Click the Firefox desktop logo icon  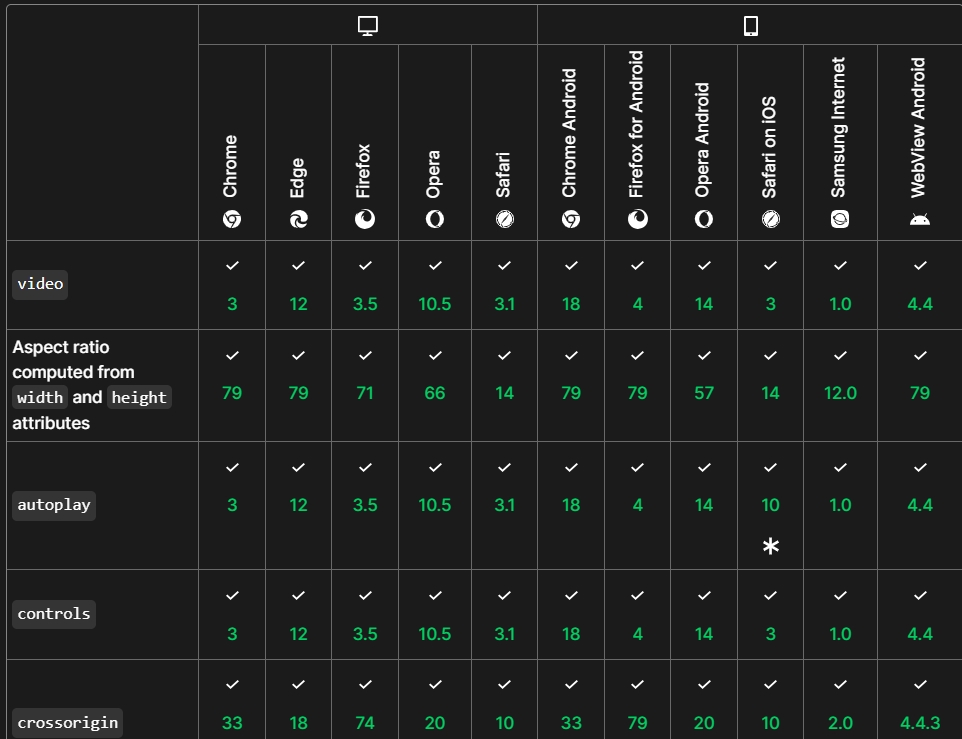pyautogui.click(x=365, y=219)
